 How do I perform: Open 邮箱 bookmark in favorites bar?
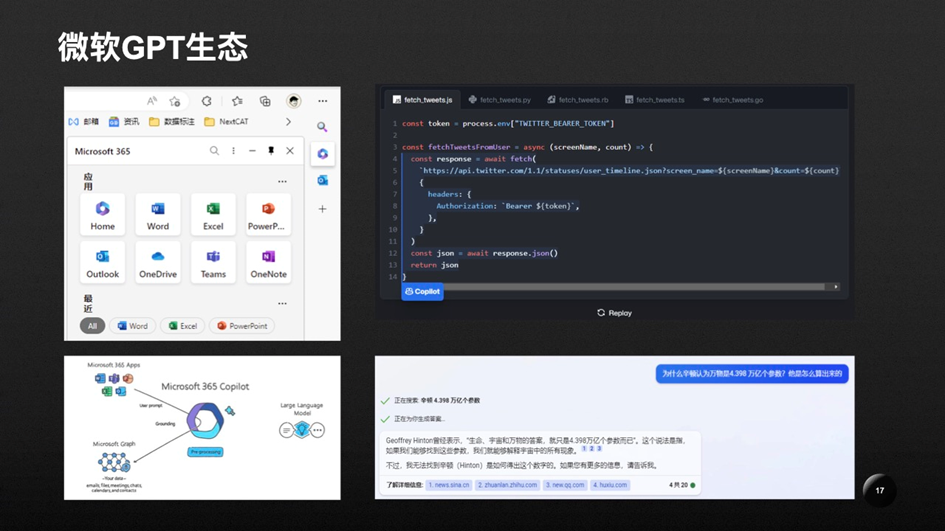(x=83, y=122)
